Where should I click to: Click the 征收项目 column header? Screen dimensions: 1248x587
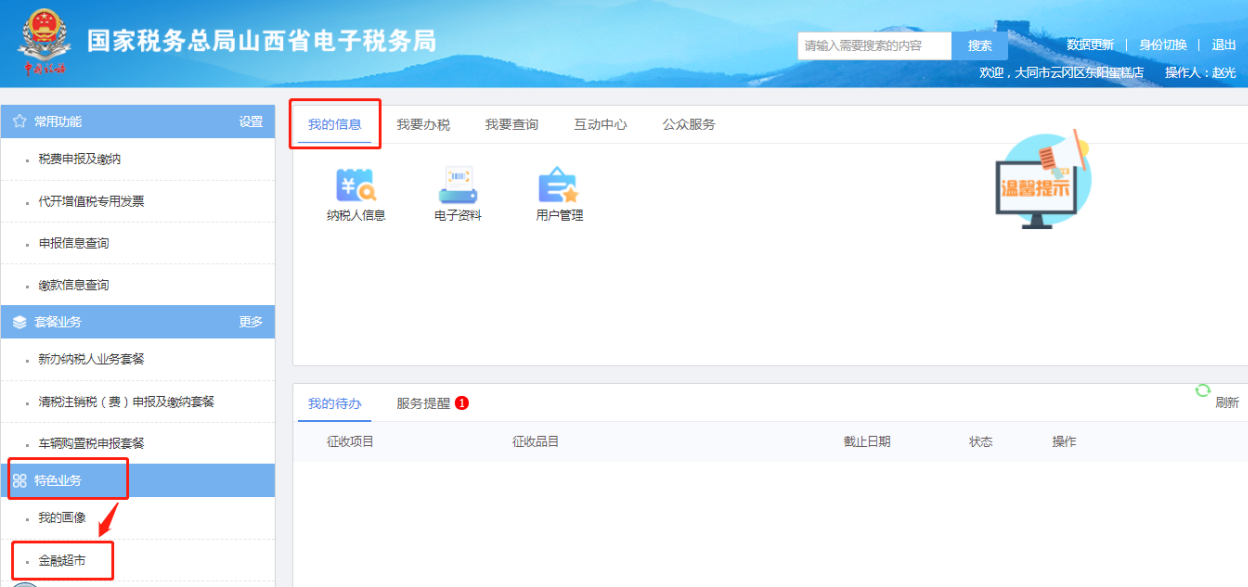click(x=350, y=441)
